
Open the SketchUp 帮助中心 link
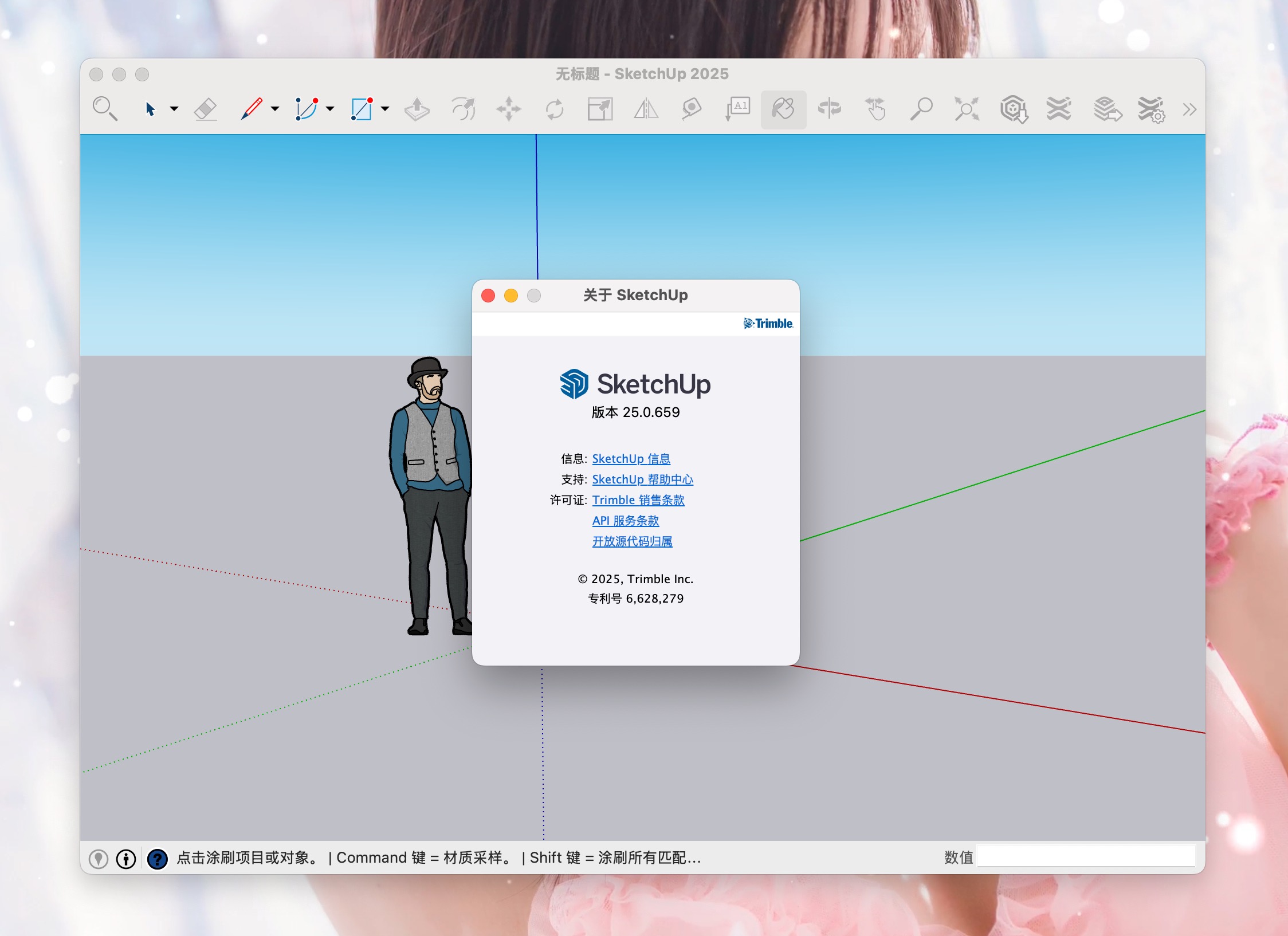642,479
